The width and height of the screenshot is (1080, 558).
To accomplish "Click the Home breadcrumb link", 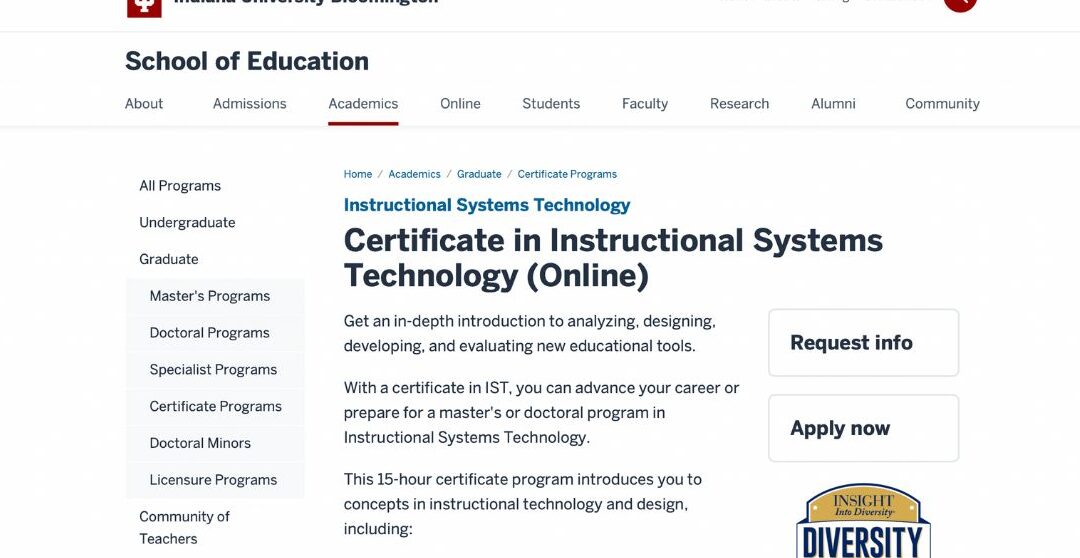I will coord(357,174).
